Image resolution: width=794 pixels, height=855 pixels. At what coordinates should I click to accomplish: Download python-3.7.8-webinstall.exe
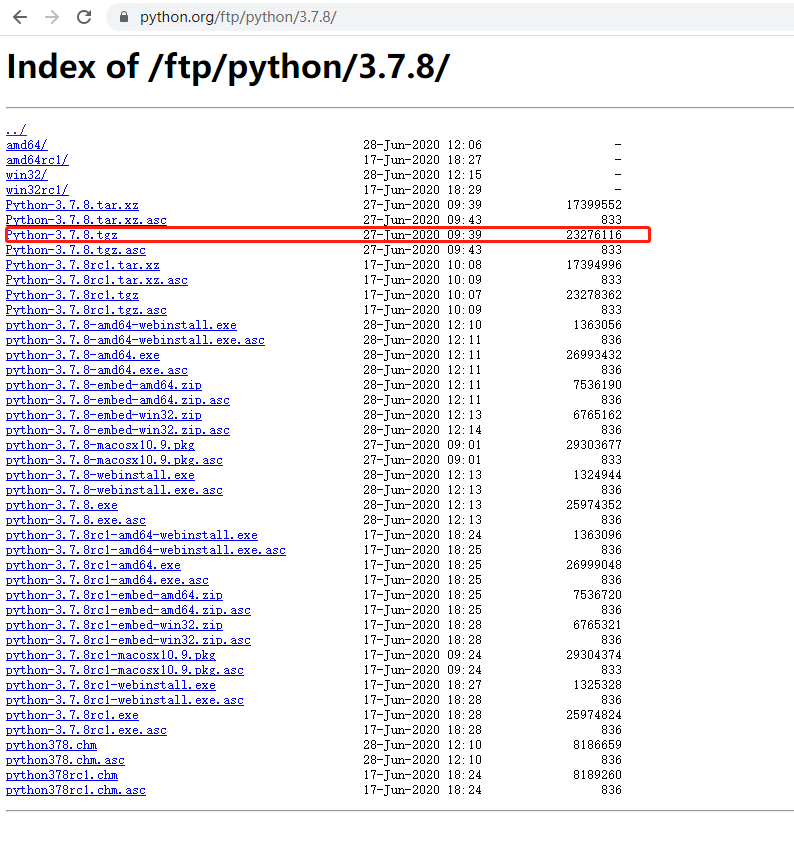pos(100,475)
